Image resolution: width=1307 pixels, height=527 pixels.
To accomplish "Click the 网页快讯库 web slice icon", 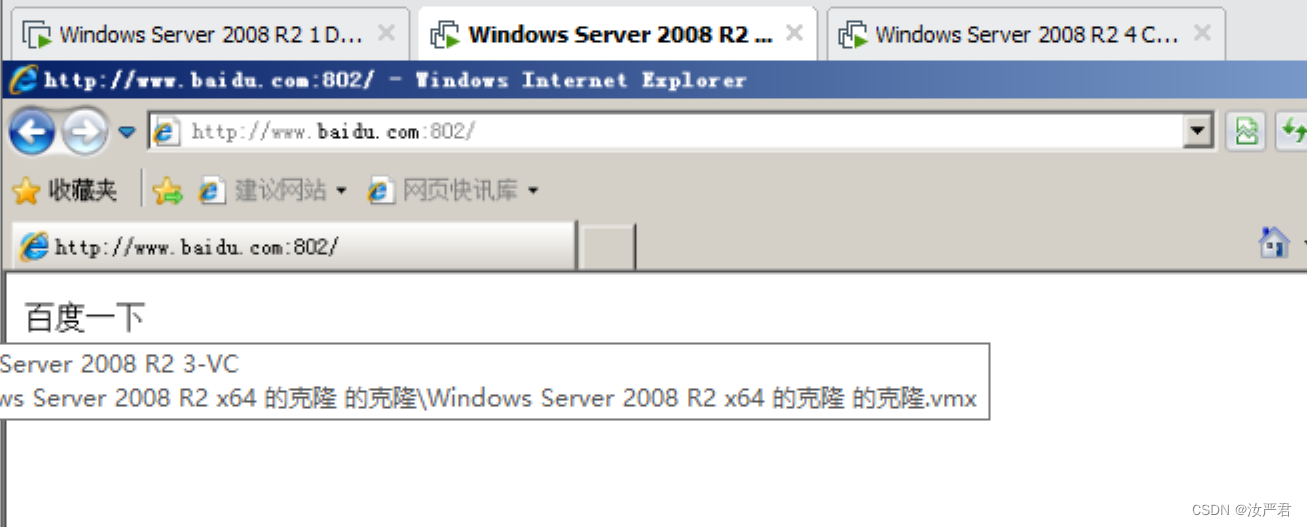I will (380, 190).
